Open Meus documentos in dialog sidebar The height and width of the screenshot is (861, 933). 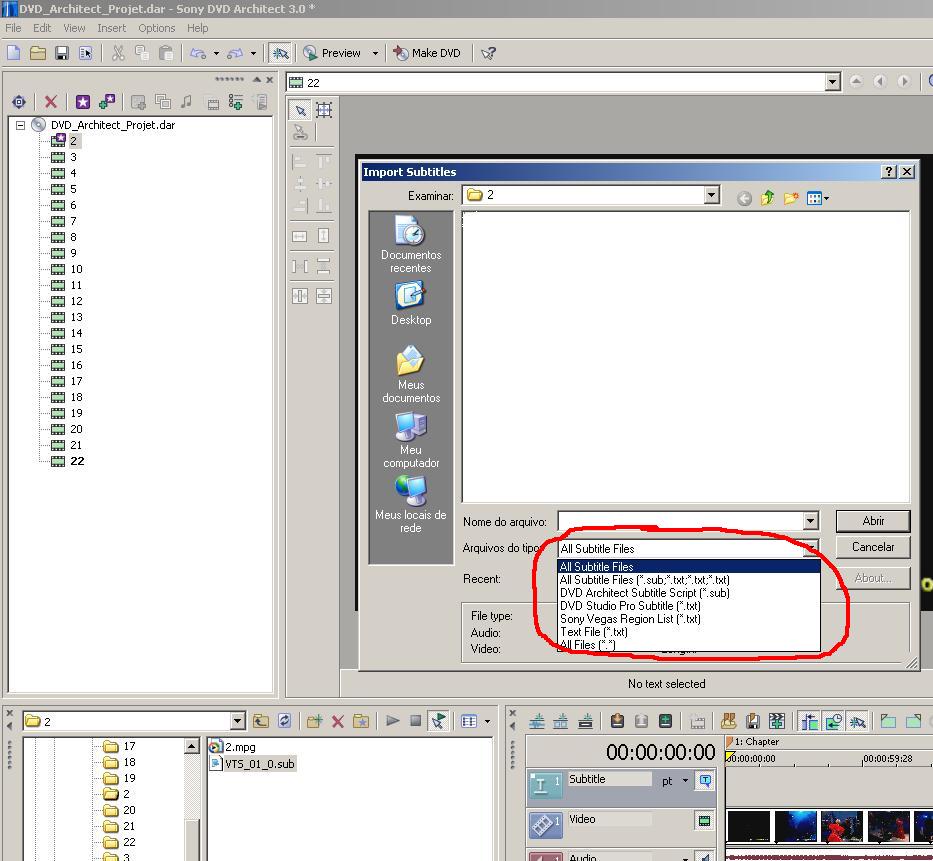(x=411, y=375)
